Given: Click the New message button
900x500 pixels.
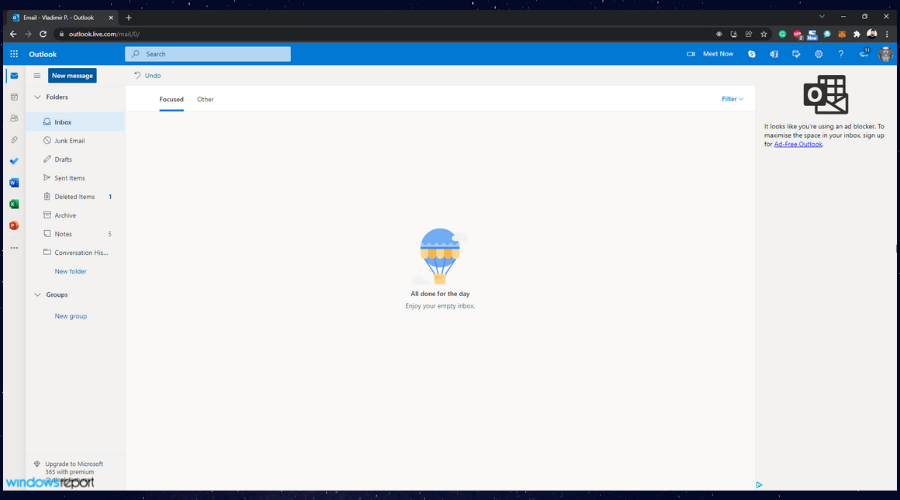Looking at the screenshot, I should (x=72, y=75).
